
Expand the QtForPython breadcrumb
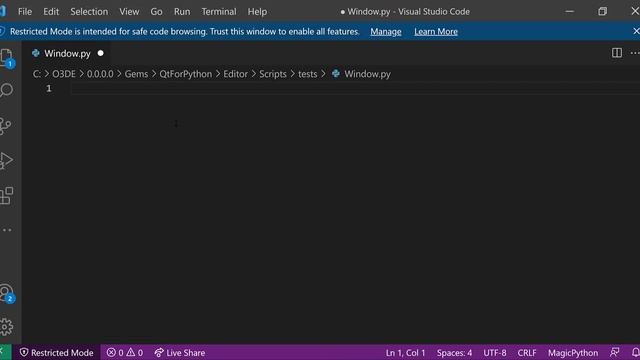tap(186, 74)
